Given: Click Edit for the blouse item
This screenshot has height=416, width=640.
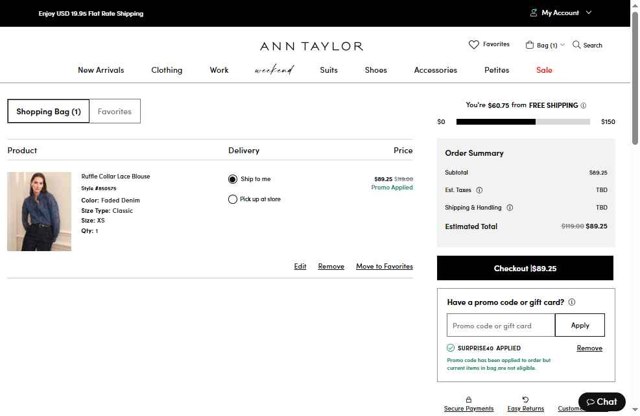Looking at the screenshot, I should click(x=300, y=266).
